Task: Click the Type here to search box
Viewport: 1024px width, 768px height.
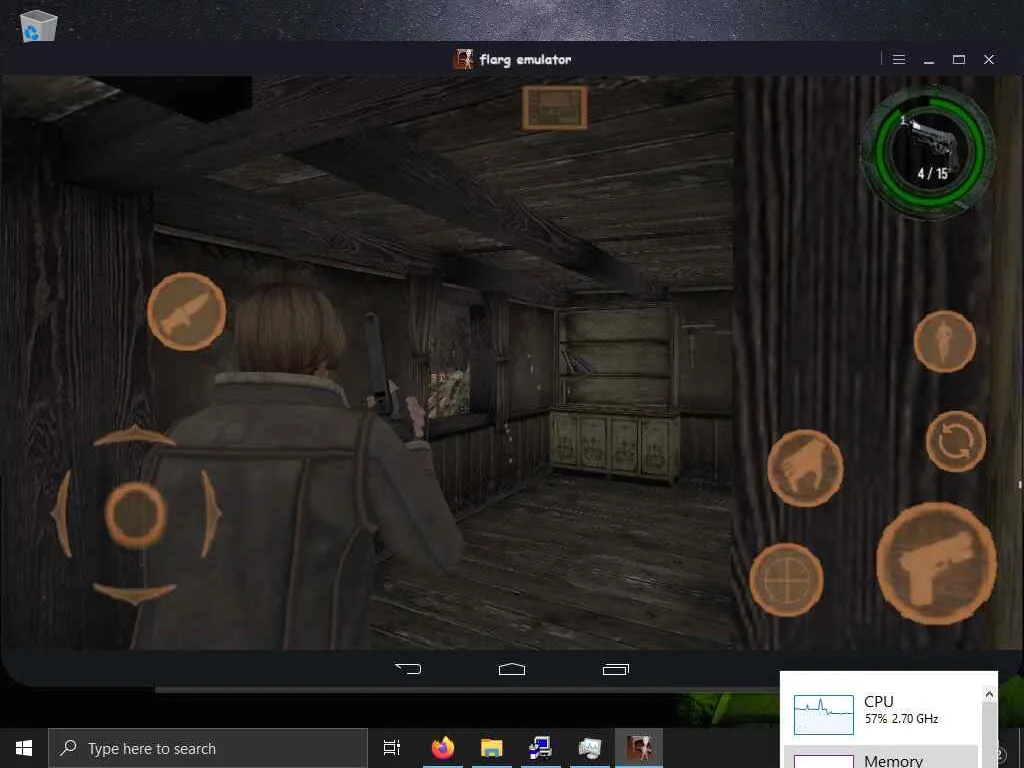Action: coord(208,748)
